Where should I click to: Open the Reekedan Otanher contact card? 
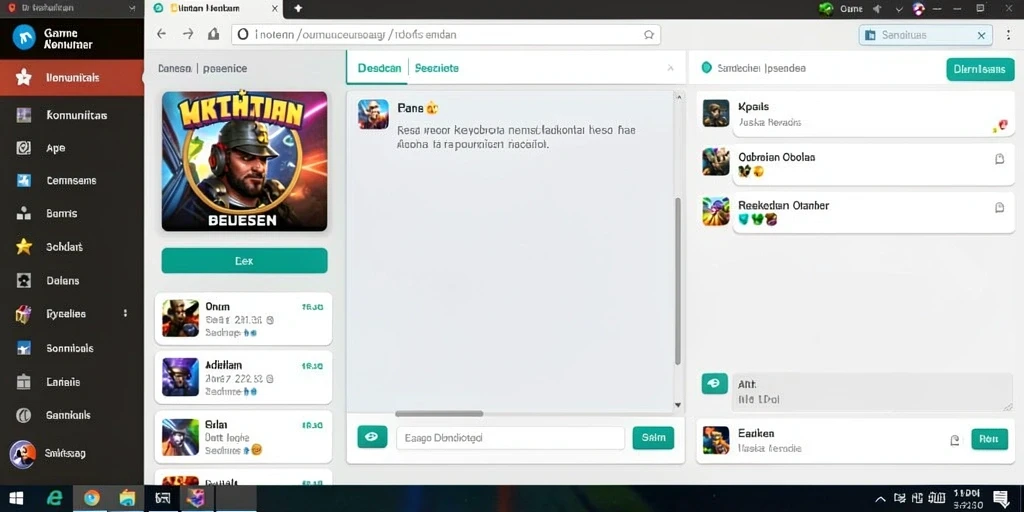coord(873,212)
